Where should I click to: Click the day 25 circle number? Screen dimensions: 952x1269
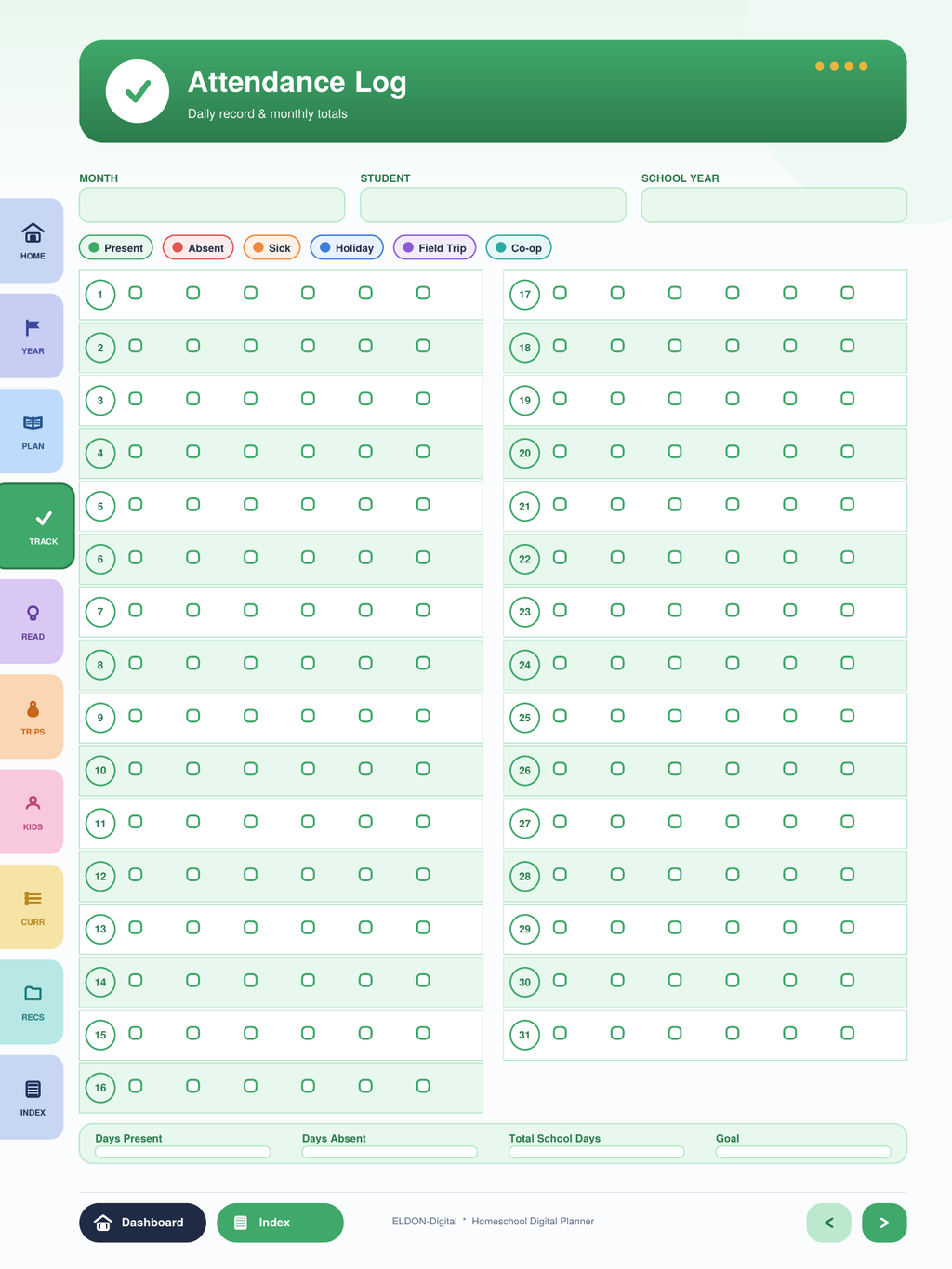click(524, 718)
